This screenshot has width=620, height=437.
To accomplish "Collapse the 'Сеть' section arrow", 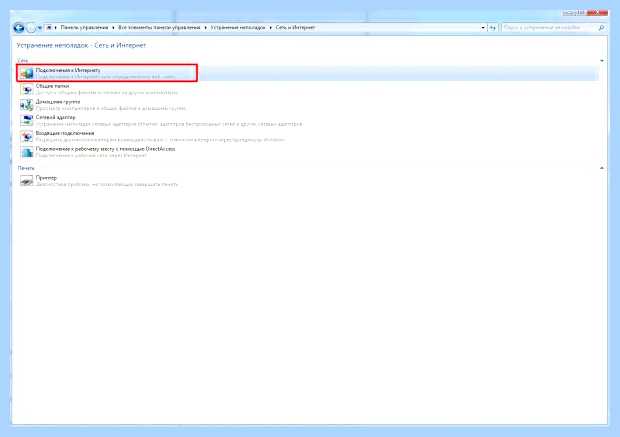I will (x=602, y=61).
